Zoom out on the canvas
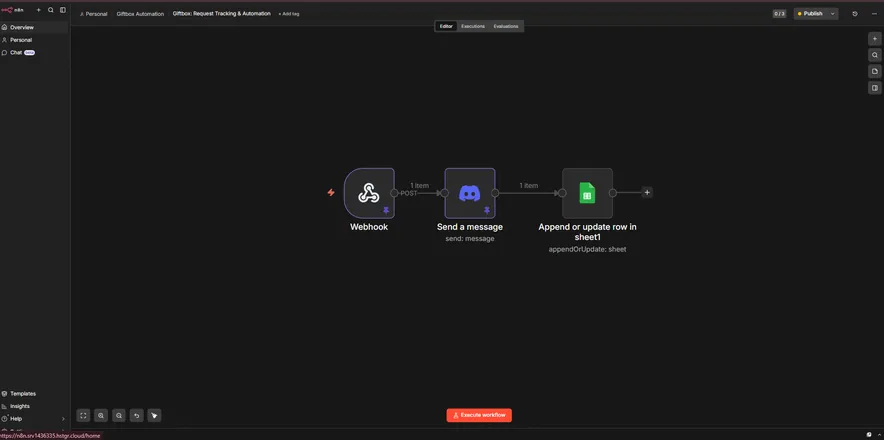Image resolution: width=884 pixels, height=440 pixels. (x=119, y=416)
